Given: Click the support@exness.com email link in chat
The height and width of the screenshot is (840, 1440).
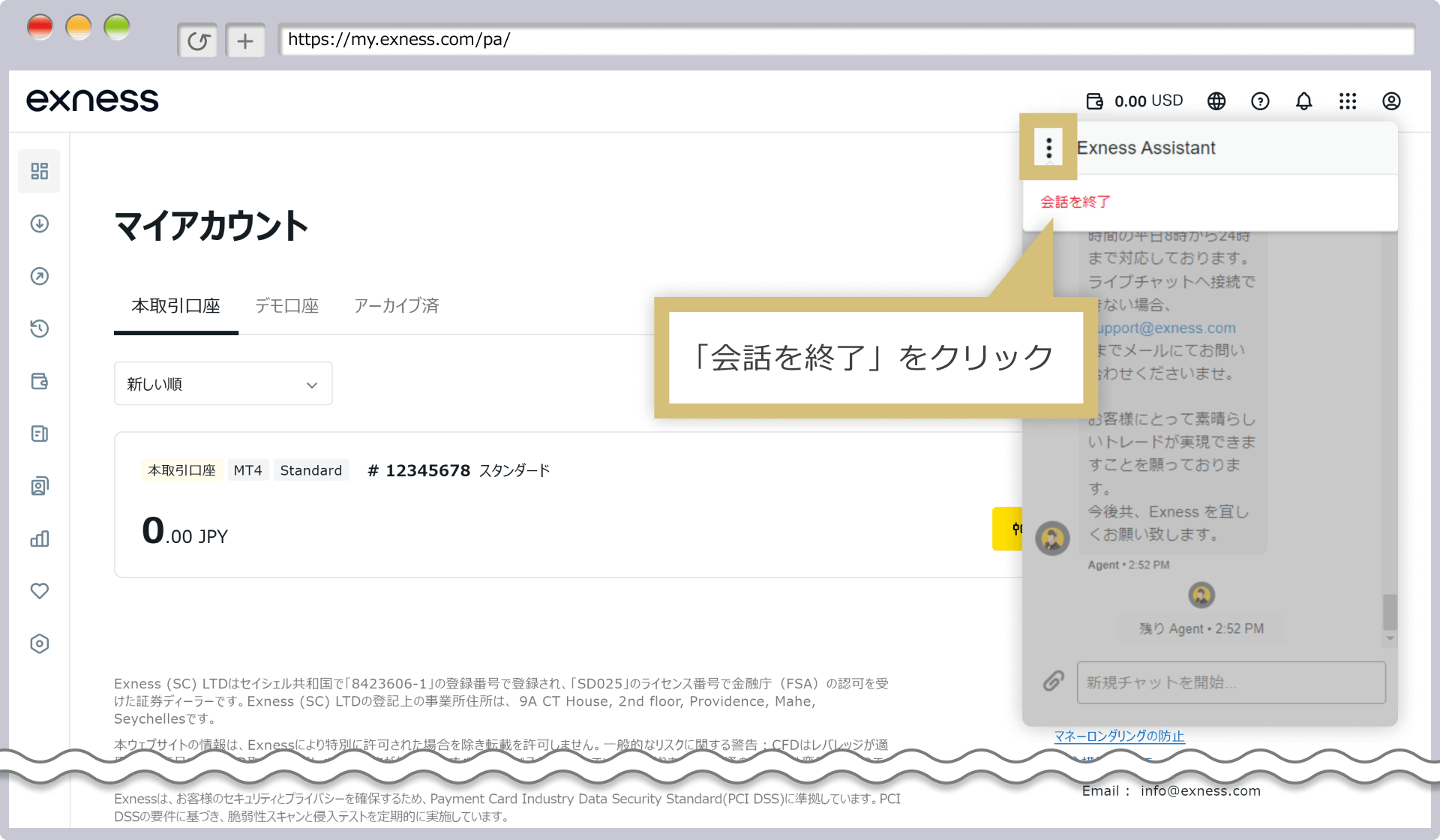Looking at the screenshot, I should pos(1166,328).
